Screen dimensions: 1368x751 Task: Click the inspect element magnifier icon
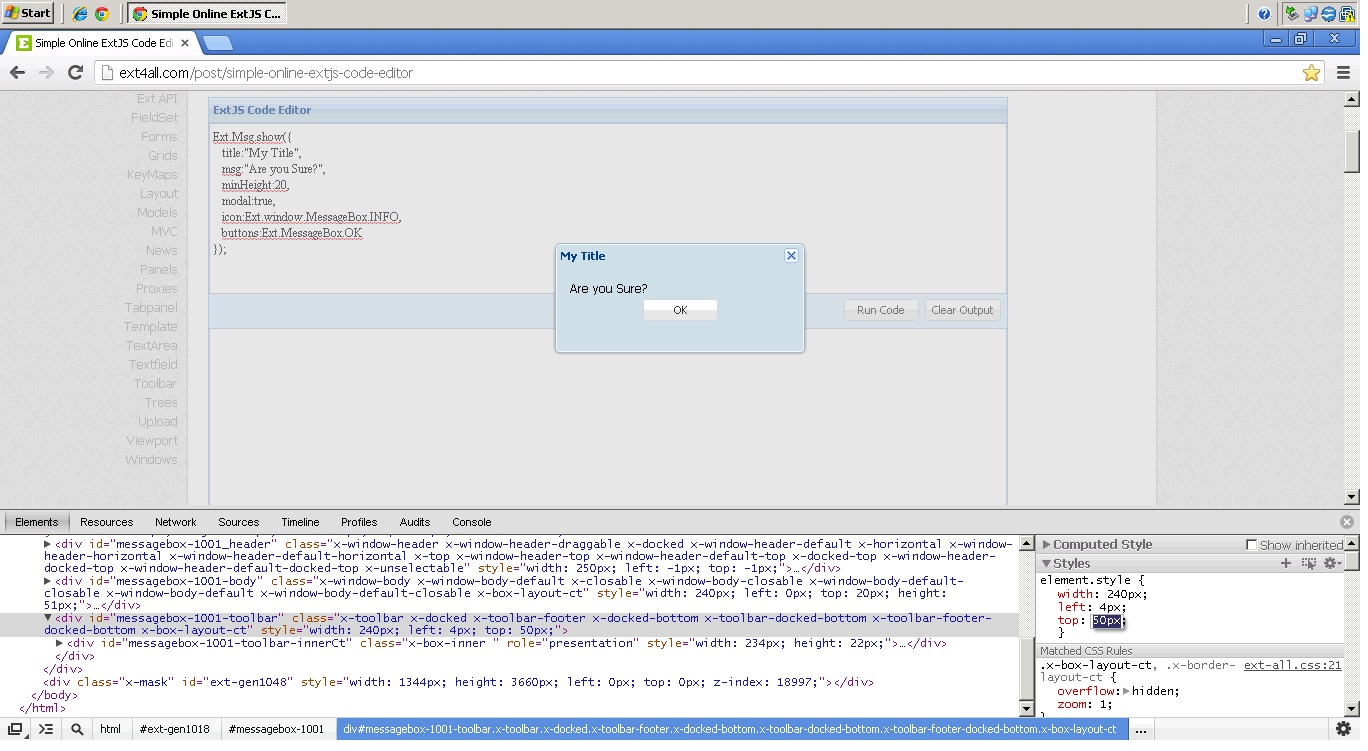(77, 729)
